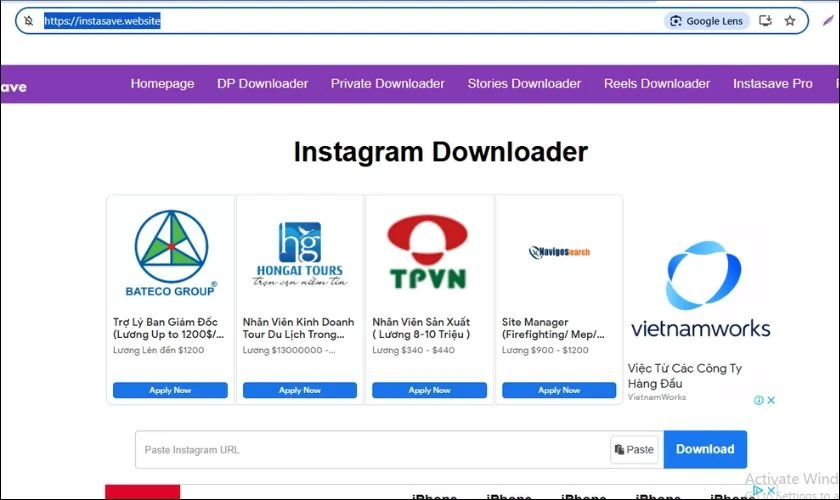
Task: Open the Nhân Viên Sản Xuất job title
Action: click(x=421, y=328)
